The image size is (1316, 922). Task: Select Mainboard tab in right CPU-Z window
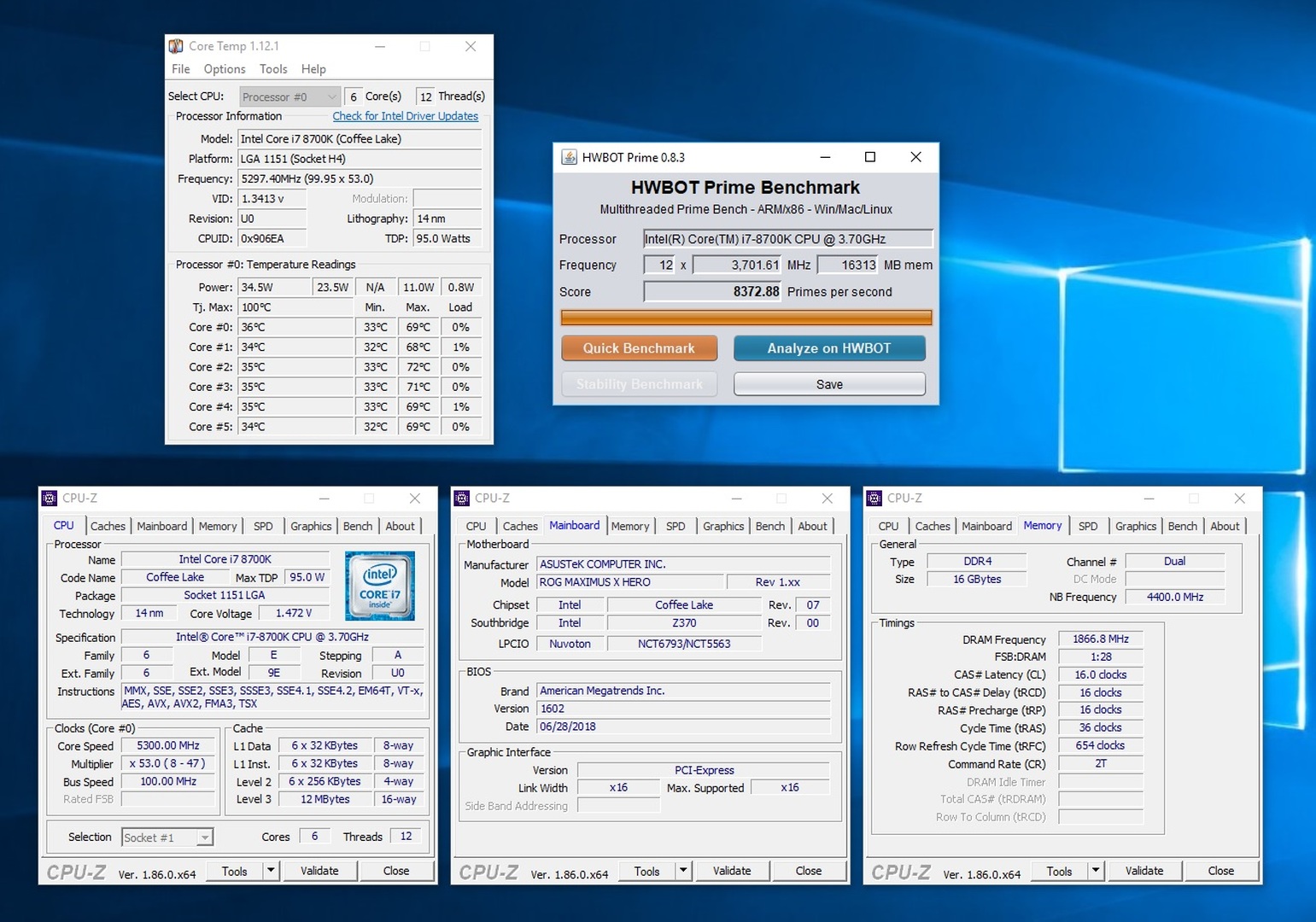[986, 526]
